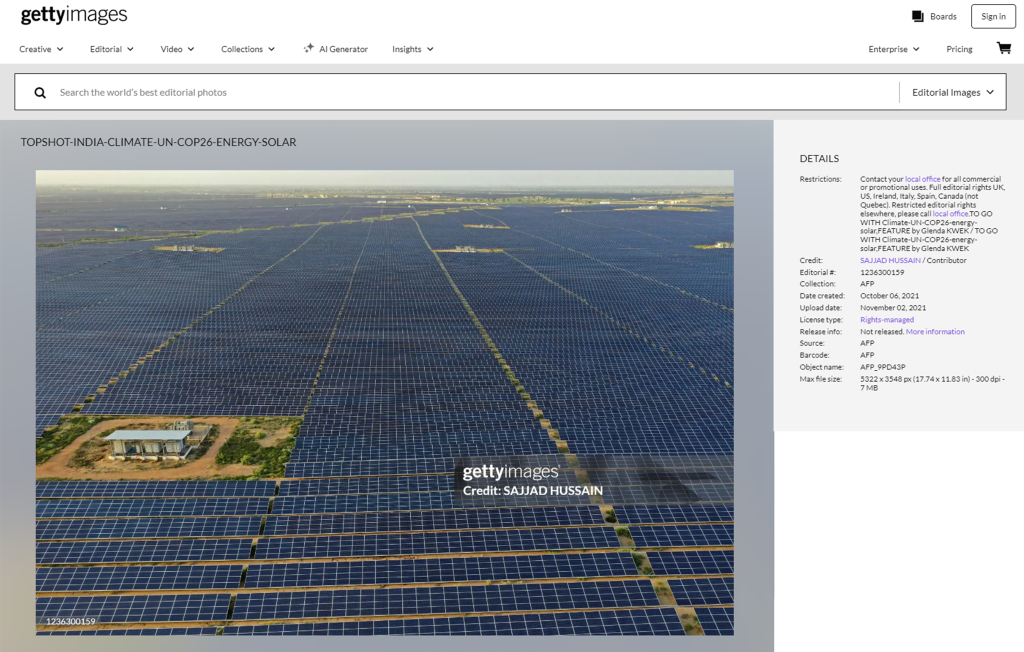Image resolution: width=1024 pixels, height=652 pixels.
Task: Open the SAJJAD HUSSAIN contributor link
Action: coord(890,260)
